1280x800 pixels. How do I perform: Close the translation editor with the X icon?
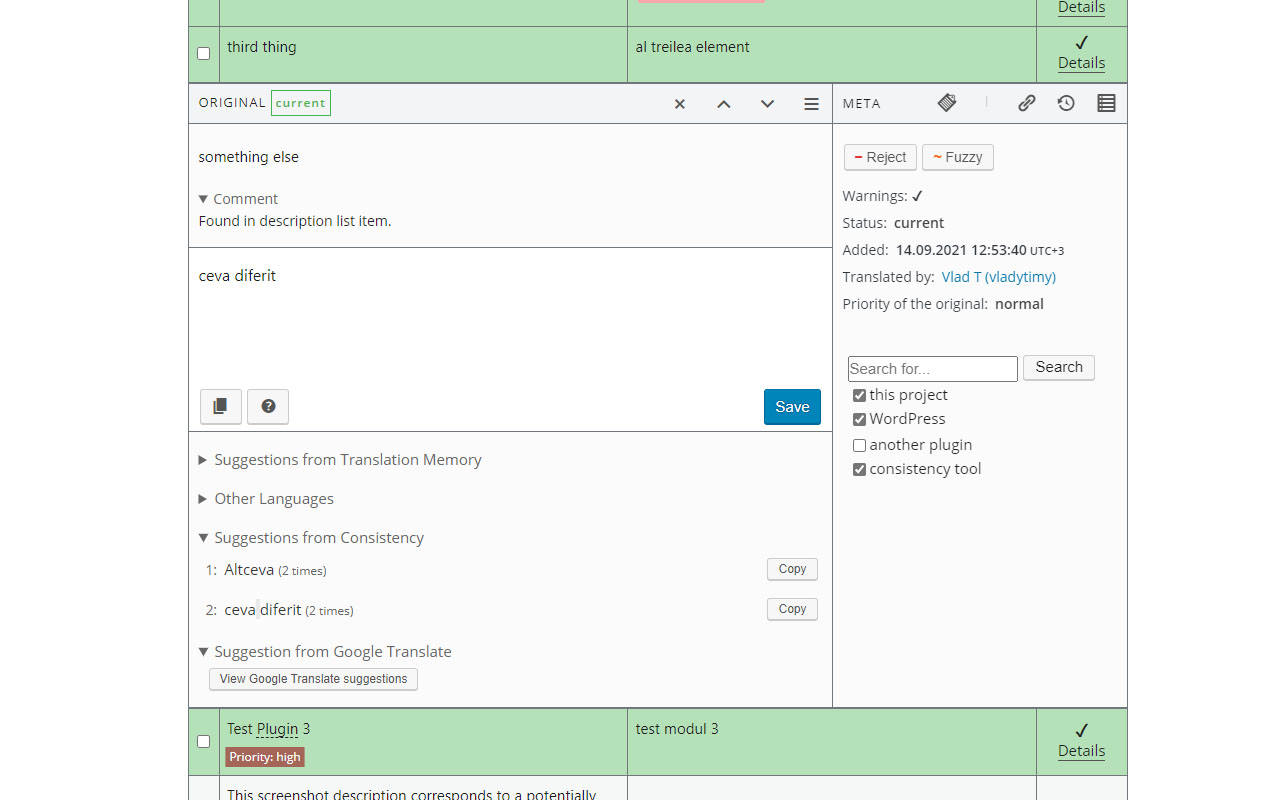coord(680,104)
